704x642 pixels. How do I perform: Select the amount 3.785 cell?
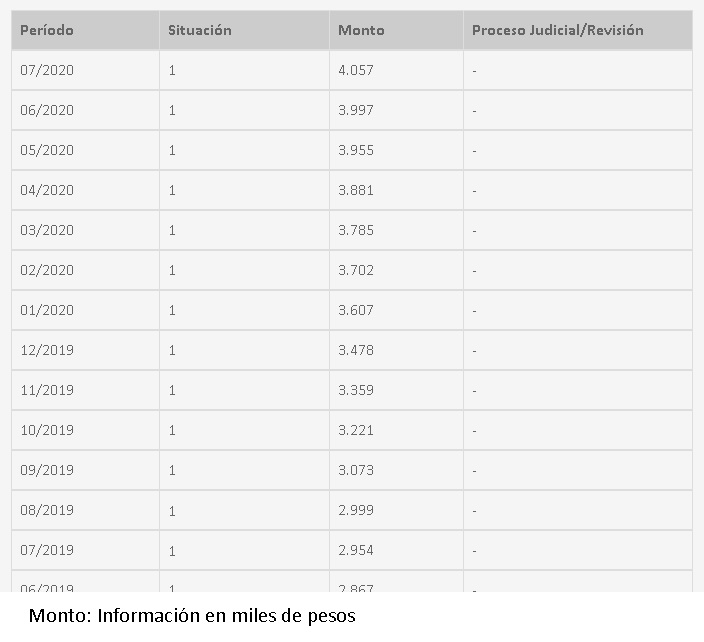pos(396,230)
